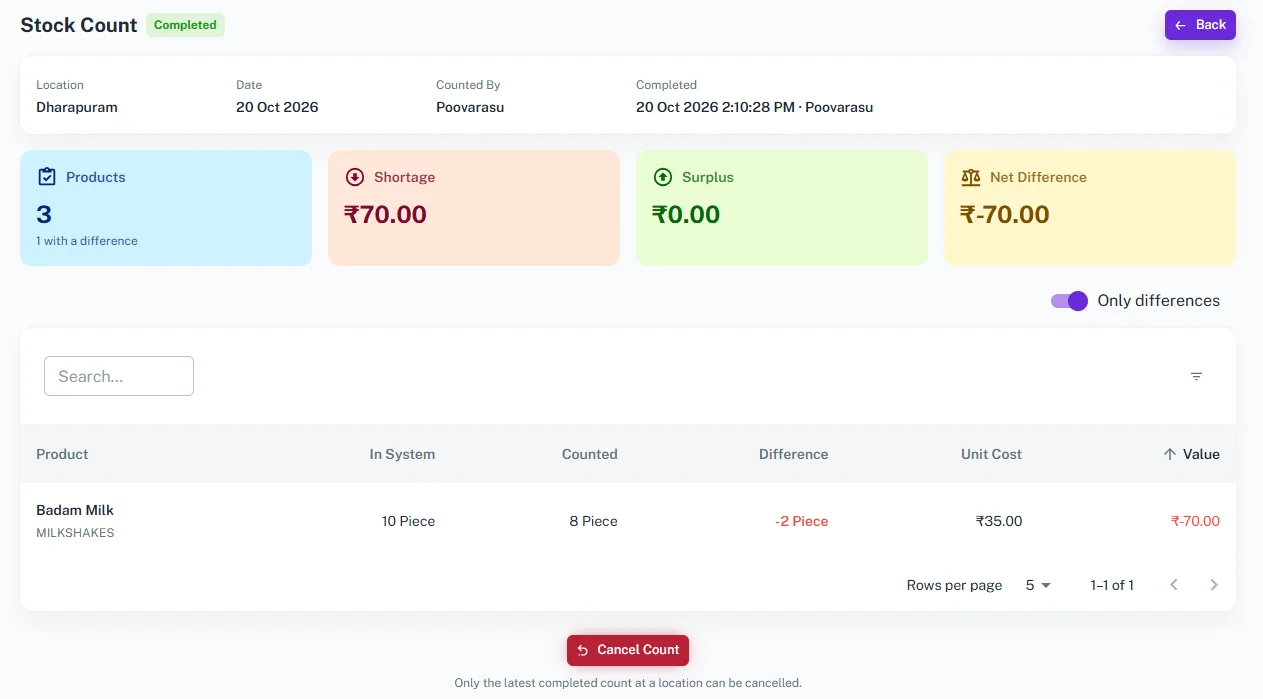Toggle the Only differences switch
Screen dimensions: 1263x699
tap(1069, 301)
